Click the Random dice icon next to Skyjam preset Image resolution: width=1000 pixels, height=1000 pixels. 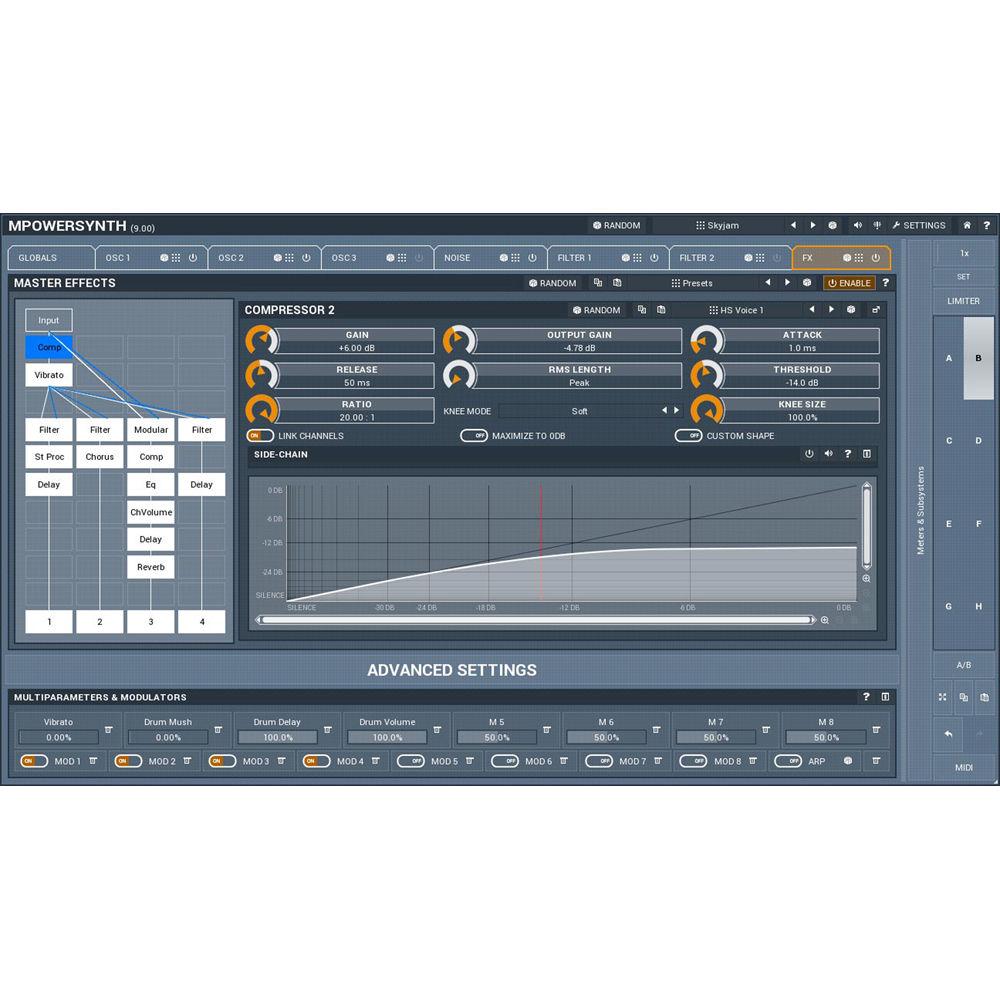click(832, 225)
